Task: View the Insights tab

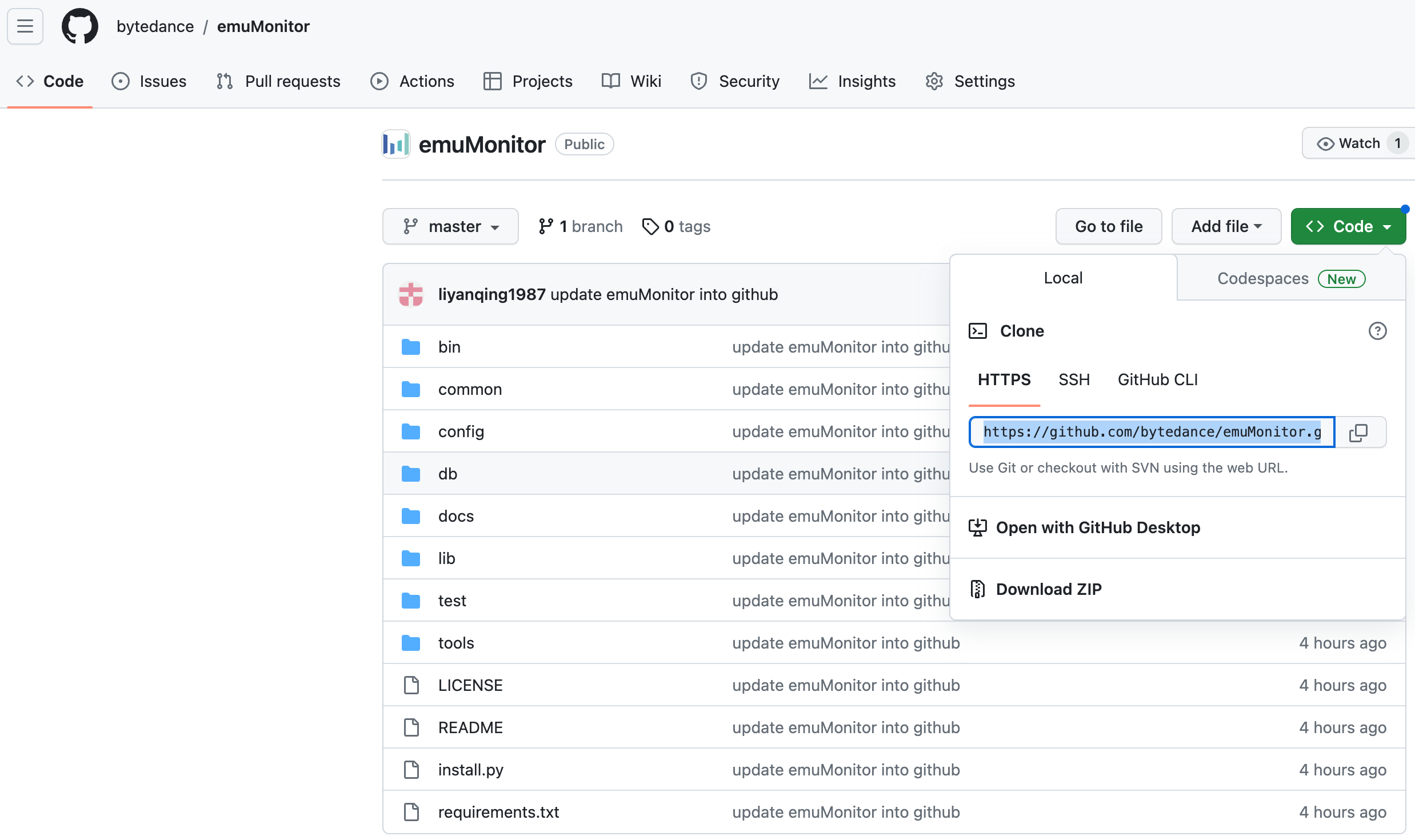Action: pos(853,81)
